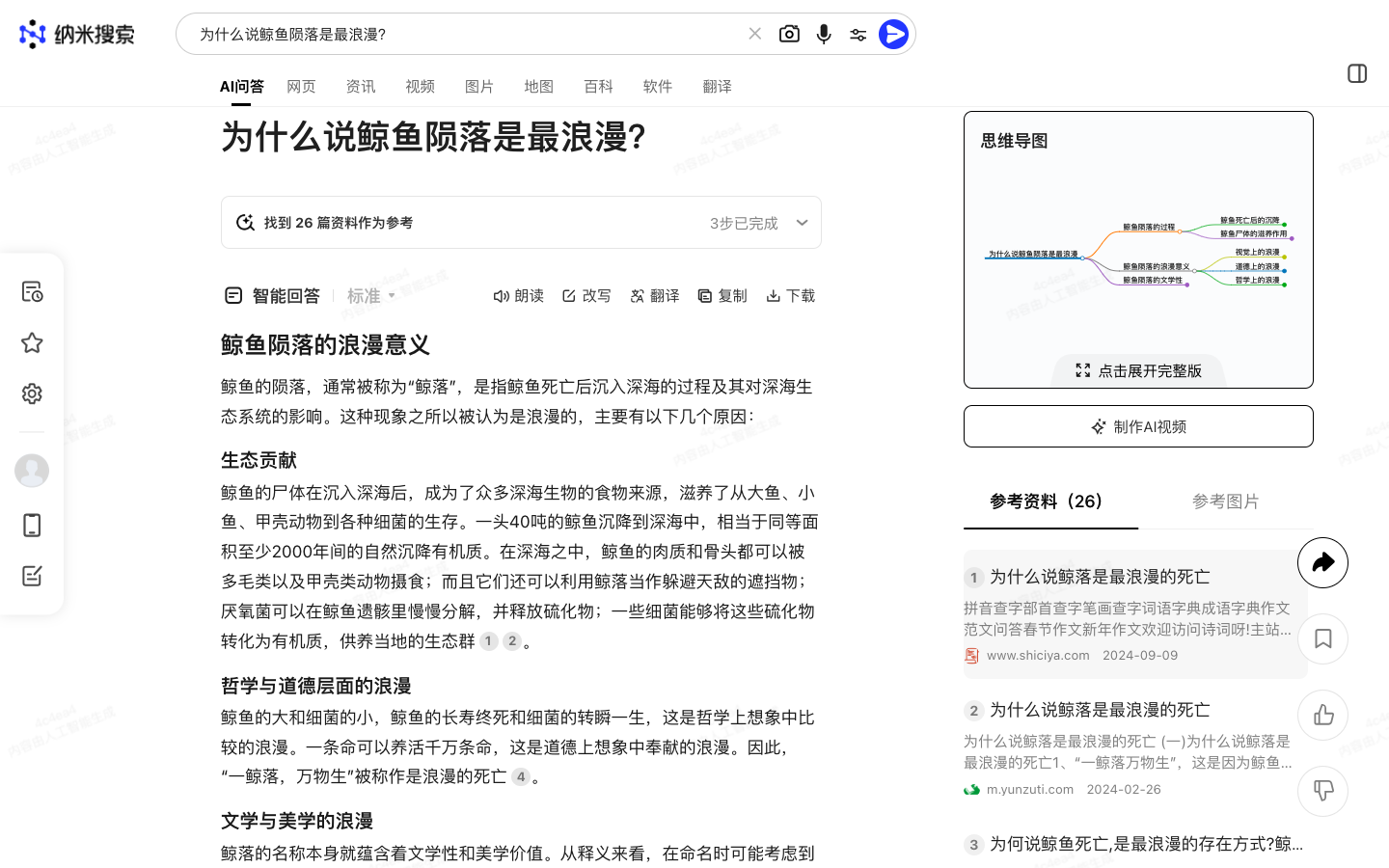
Task: Open the mobile phone icon in the sidebar
Action: pyautogui.click(x=32, y=525)
